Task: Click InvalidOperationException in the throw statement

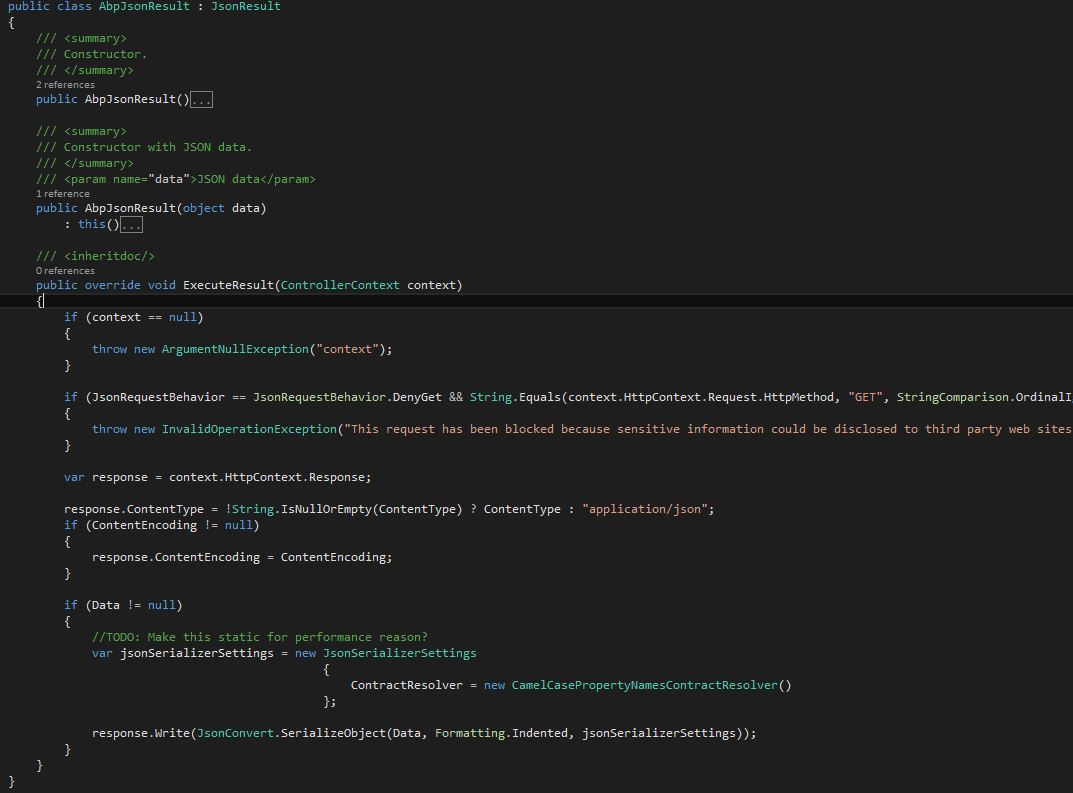Action: pyautogui.click(x=250, y=429)
